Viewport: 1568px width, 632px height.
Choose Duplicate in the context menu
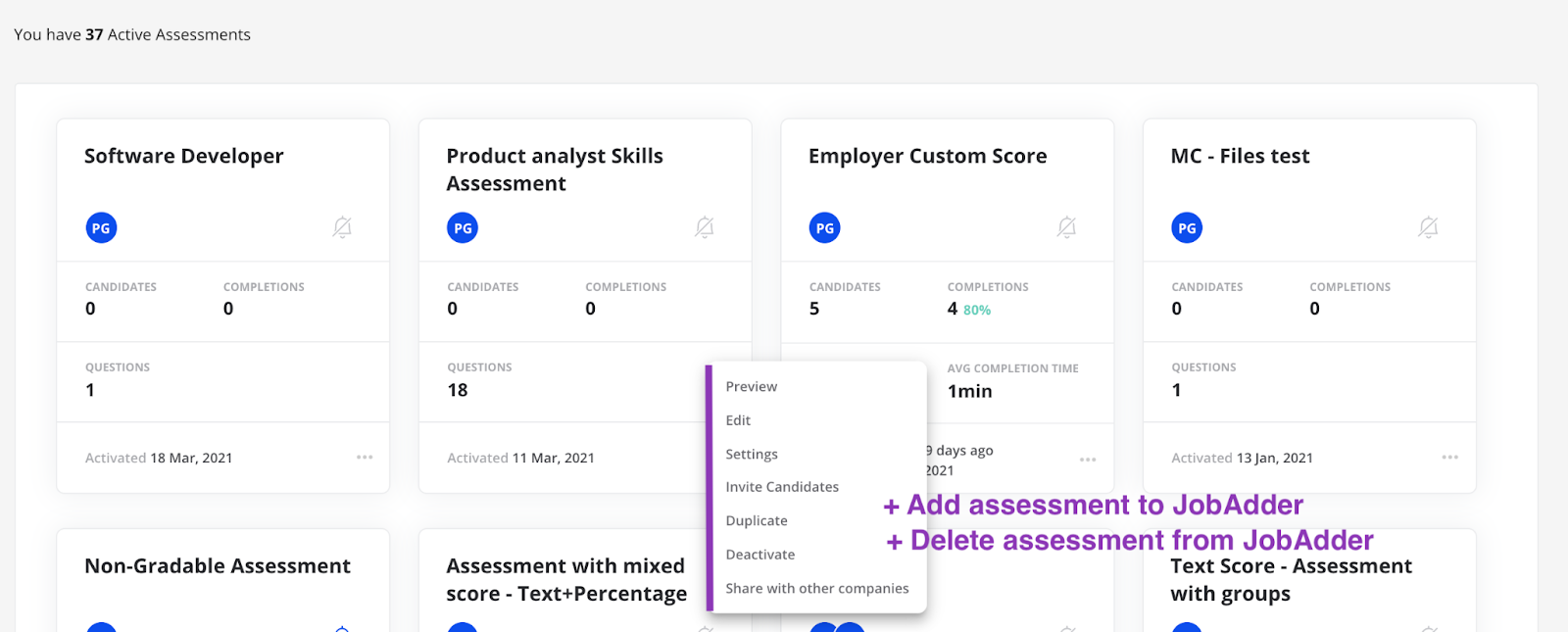click(x=757, y=520)
